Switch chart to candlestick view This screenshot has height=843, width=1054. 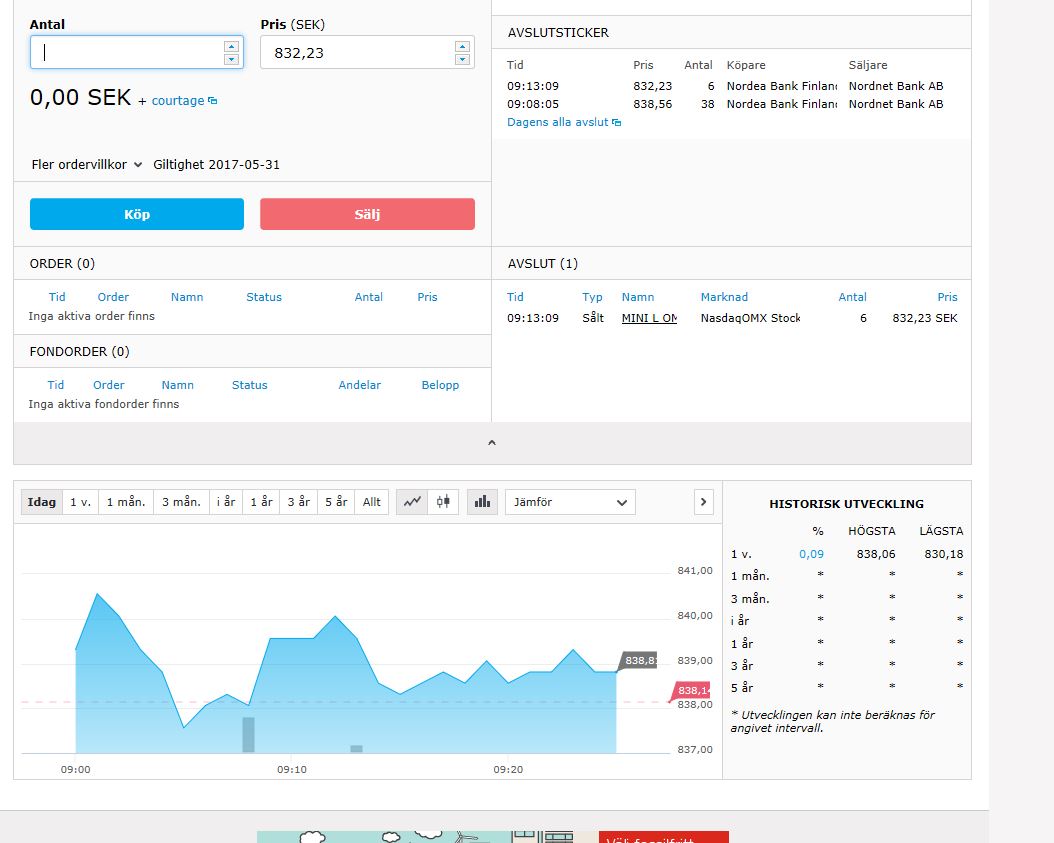(x=443, y=502)
